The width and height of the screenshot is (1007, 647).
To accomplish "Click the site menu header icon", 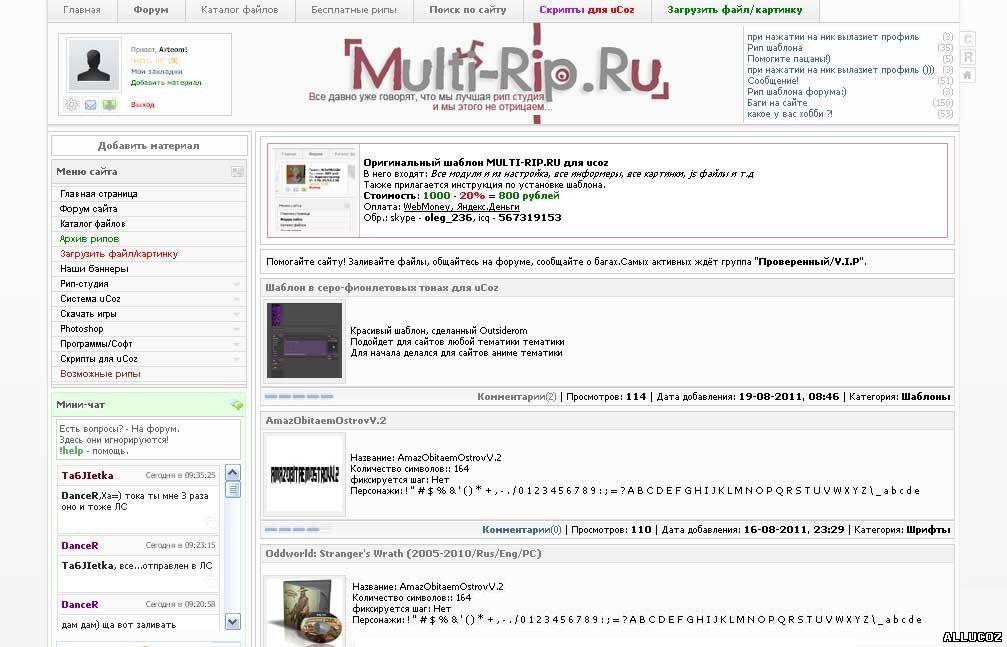I will [237, 172].
